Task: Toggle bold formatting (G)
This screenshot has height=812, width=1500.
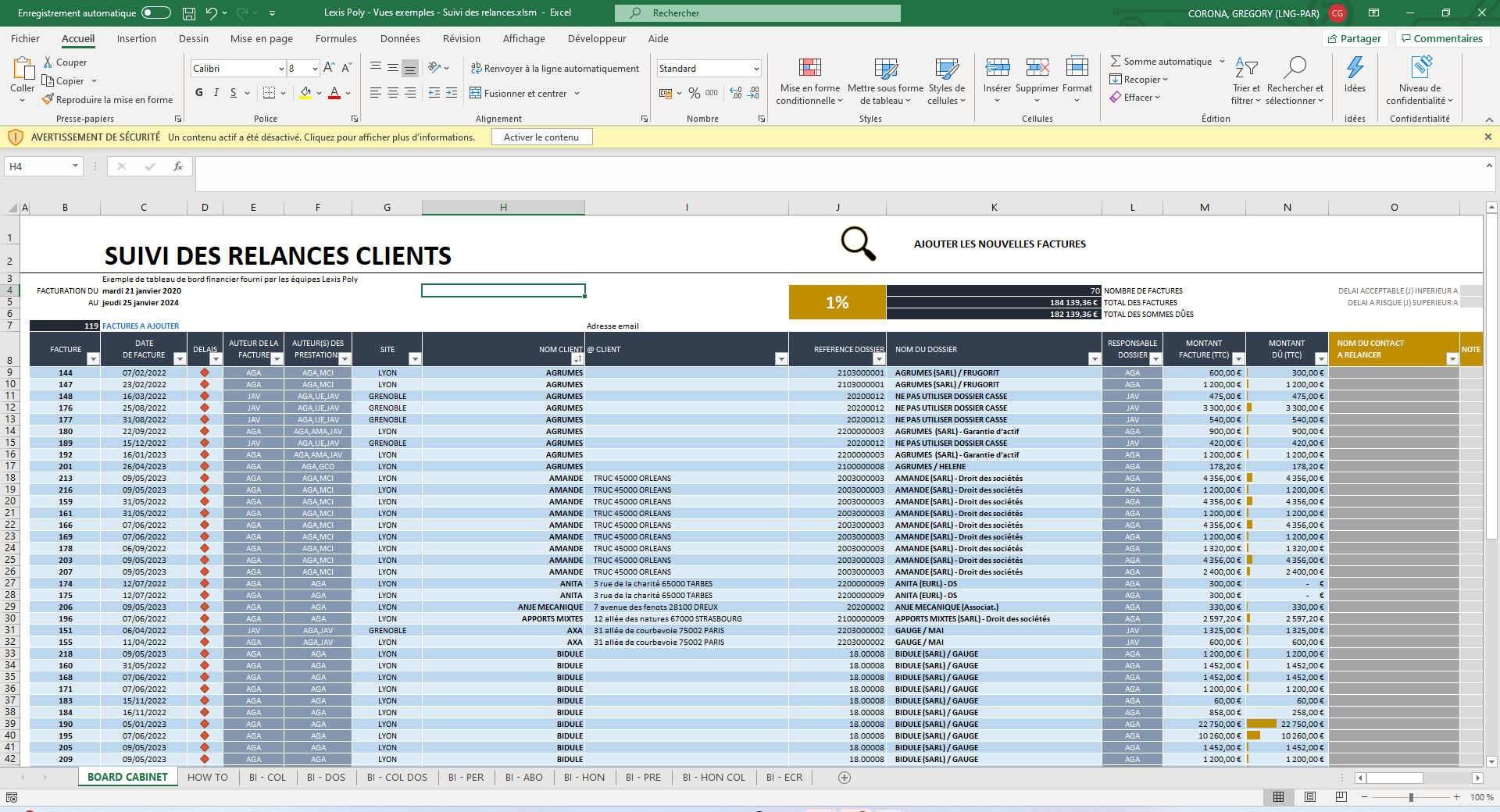Action: (x=199, y=93)
